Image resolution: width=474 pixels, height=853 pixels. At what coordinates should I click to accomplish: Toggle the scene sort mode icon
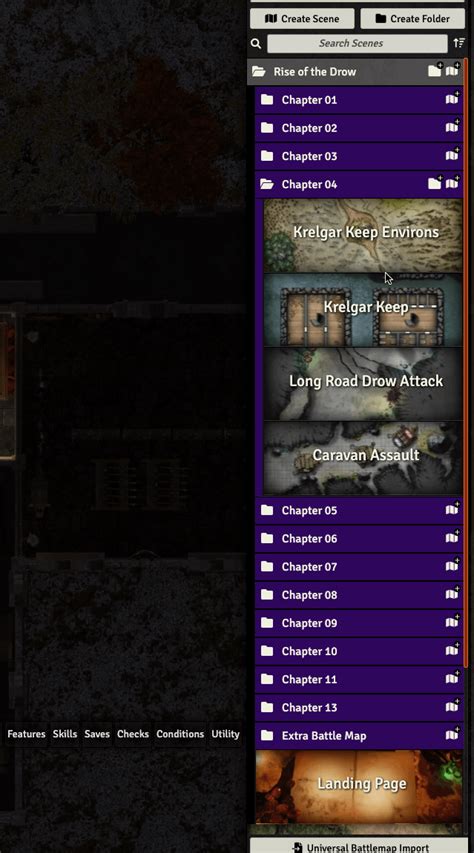click(x=459, y=43)
